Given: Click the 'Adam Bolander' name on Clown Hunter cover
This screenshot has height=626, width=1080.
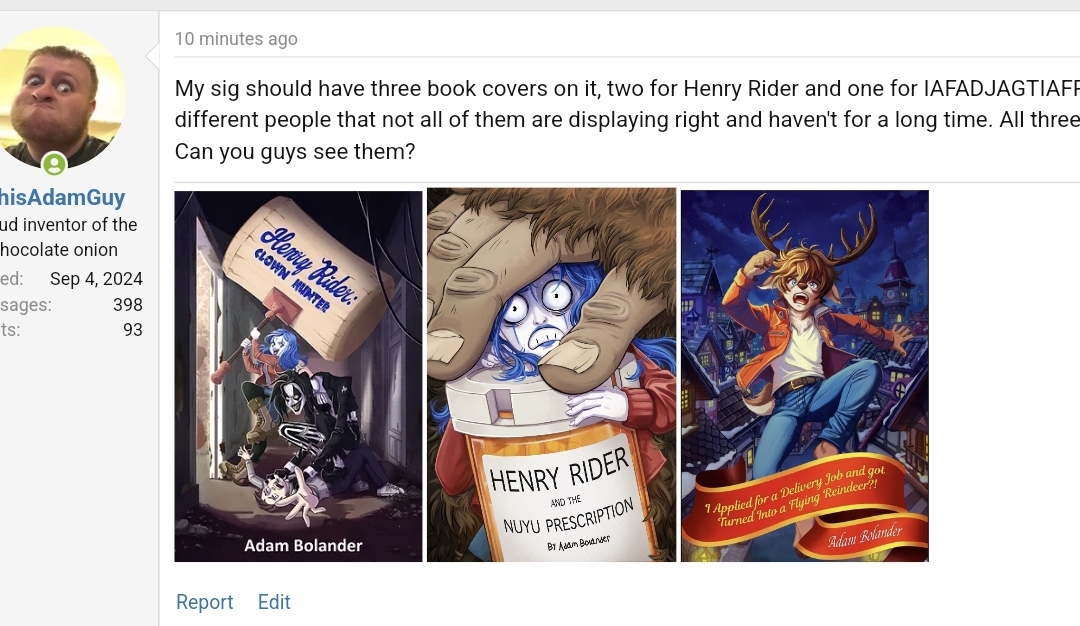Looking at the screenshot, I should click(x=303, y=545).
